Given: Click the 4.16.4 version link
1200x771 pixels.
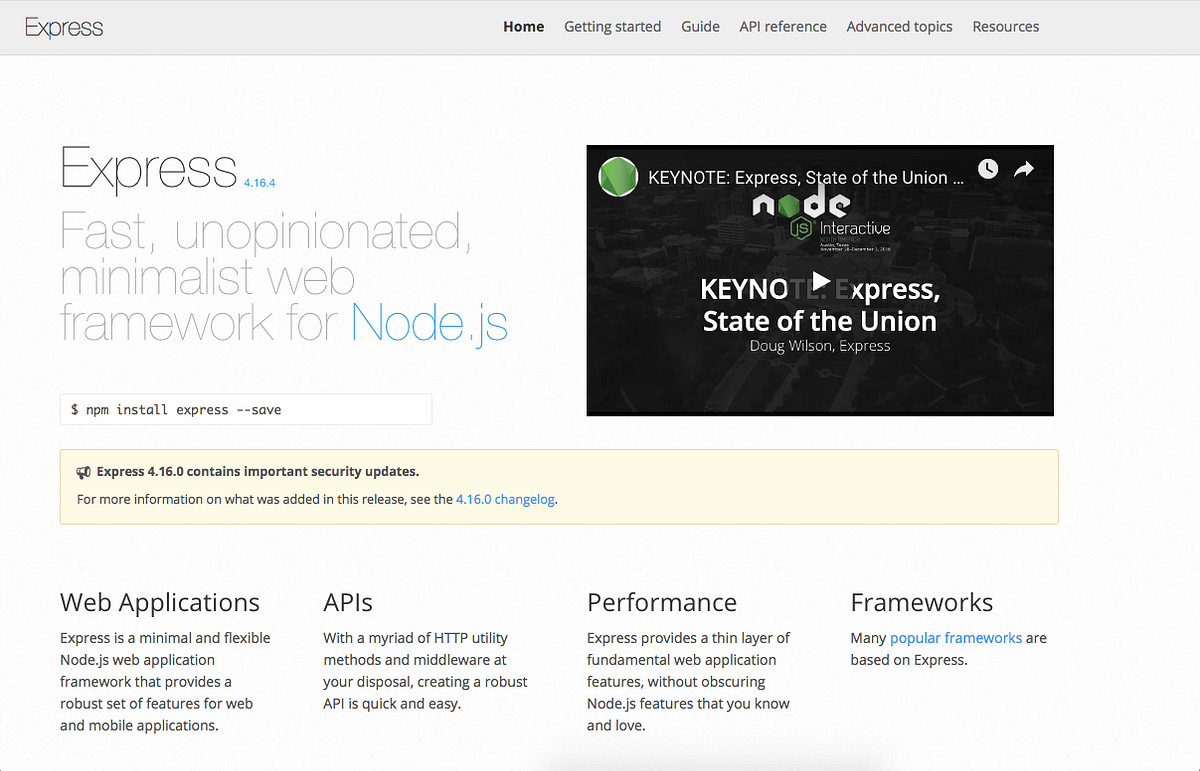Looking at the screenshot, I should point(260,183).
